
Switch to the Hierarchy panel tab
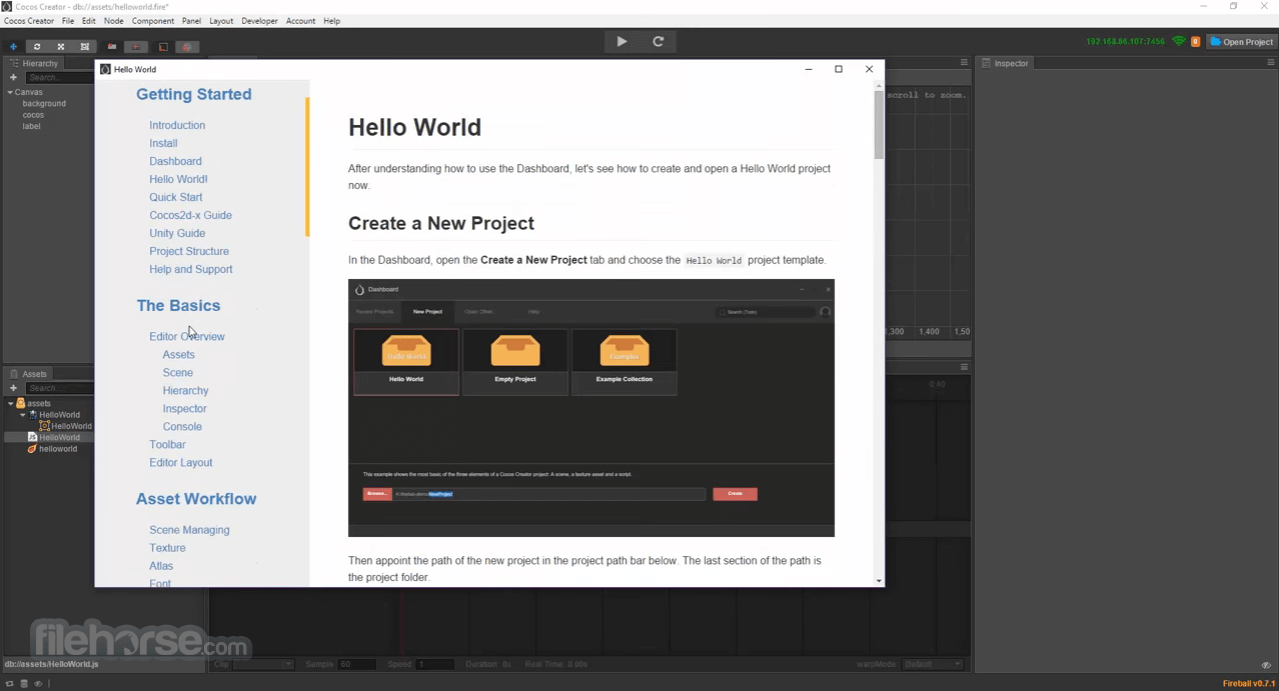(34, 63)
